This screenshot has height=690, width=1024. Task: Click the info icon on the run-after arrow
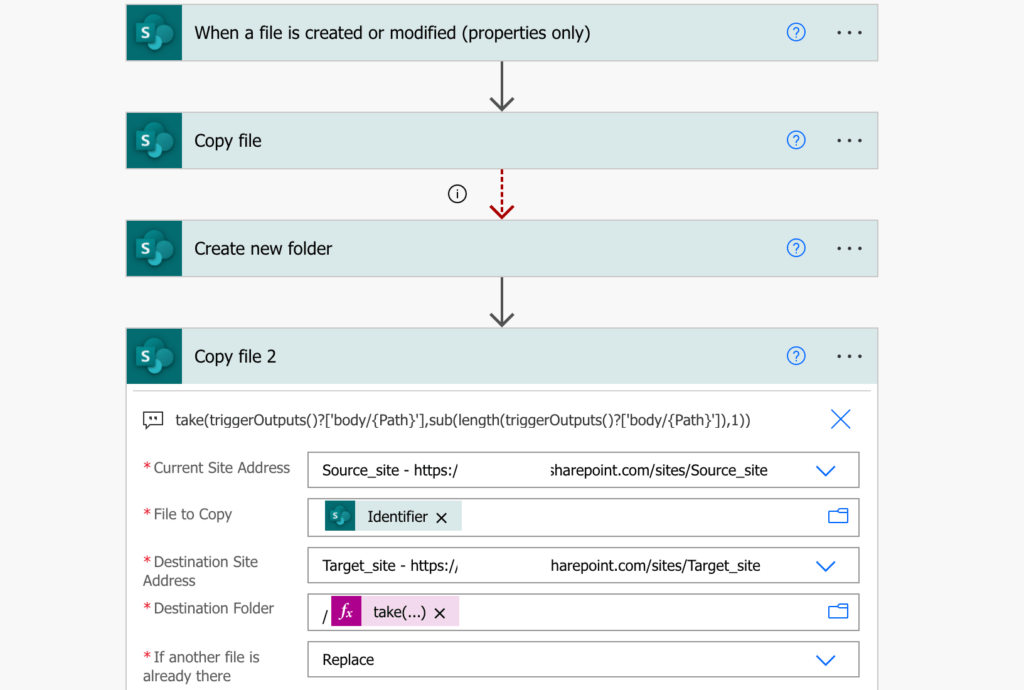click(457, 193)
